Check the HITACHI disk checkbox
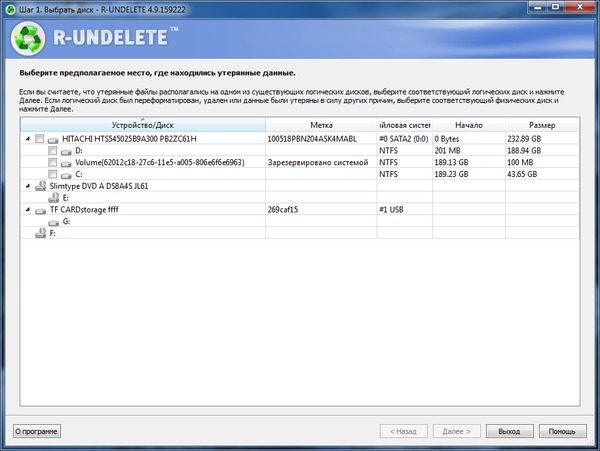This screenshot has width=600, height=451. point(39,139)
